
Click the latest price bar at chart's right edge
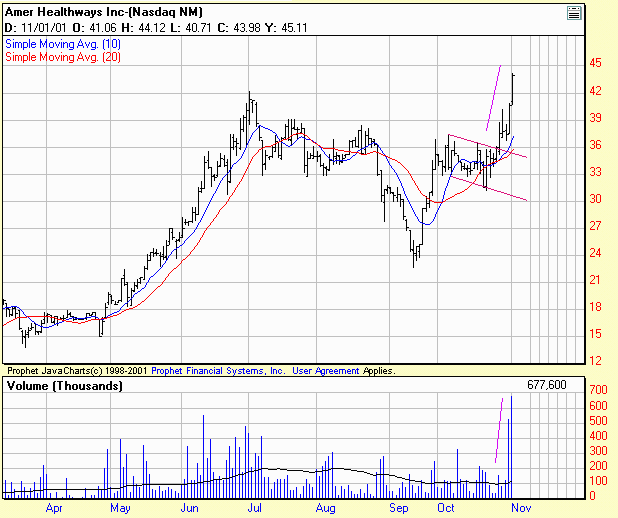tap(513, 89)
